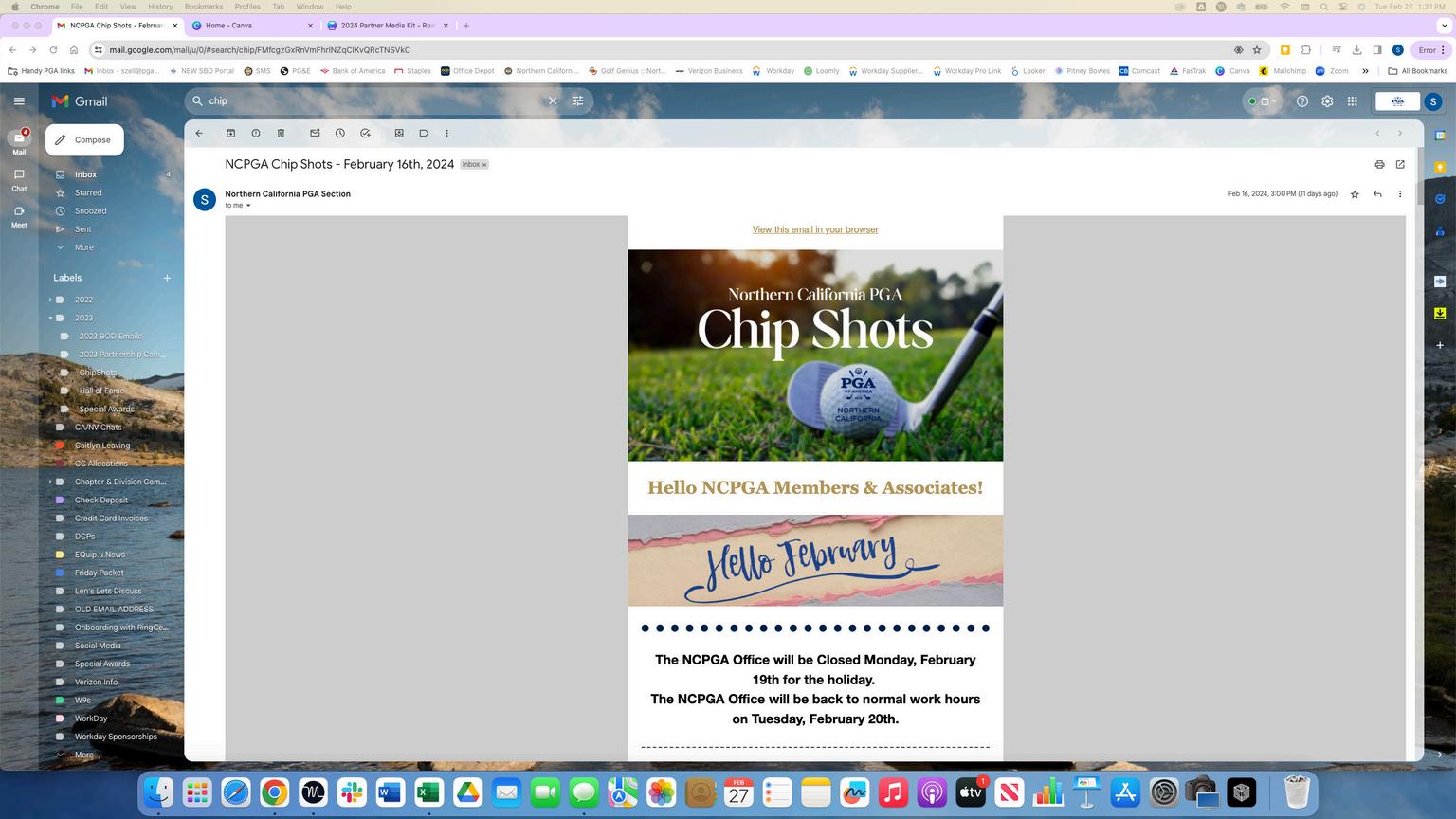Viewport: 1456px width, 819px height.
Task: Collapse the 2023 label
Action: click(50, 318)
